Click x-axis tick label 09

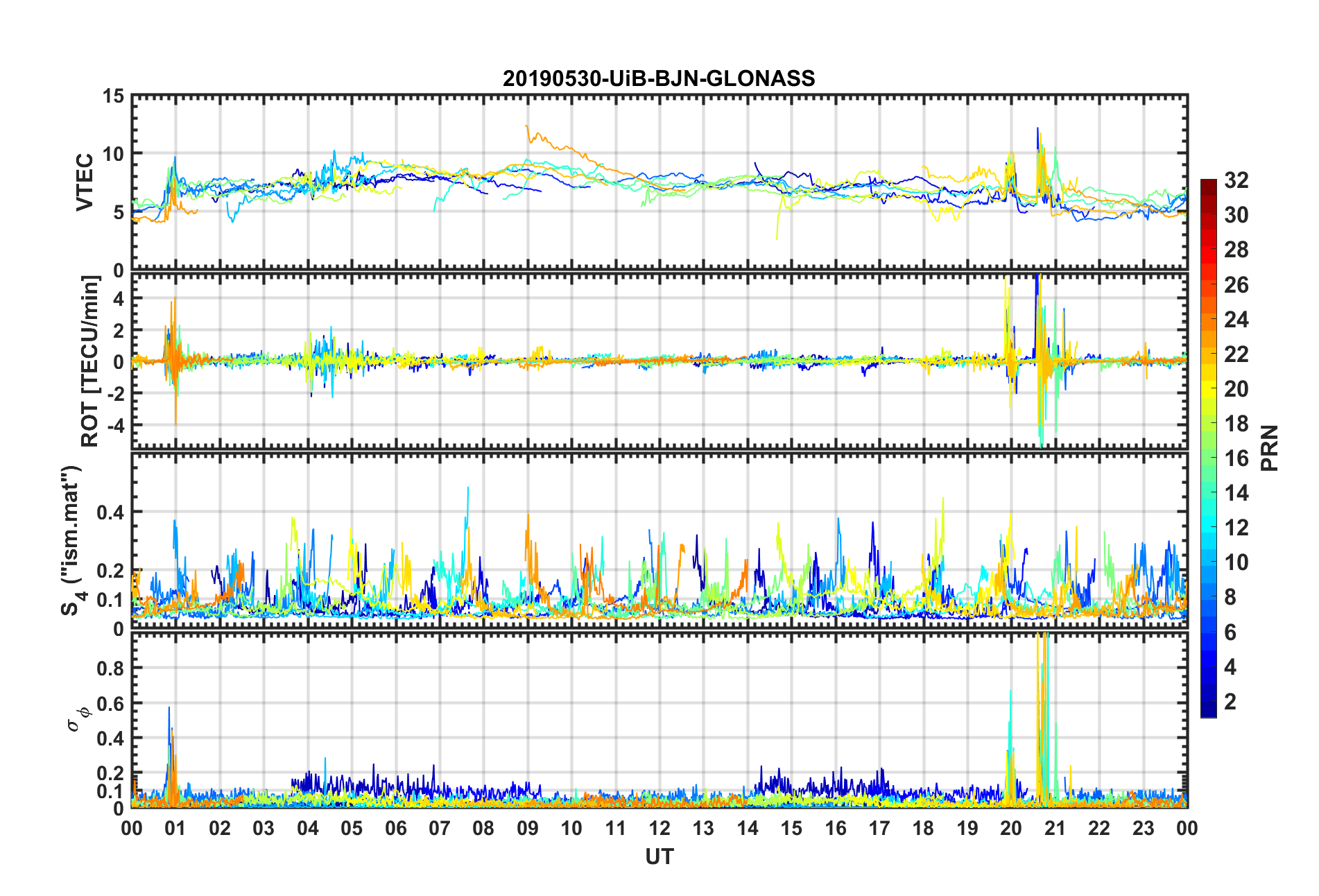[528, 828]
